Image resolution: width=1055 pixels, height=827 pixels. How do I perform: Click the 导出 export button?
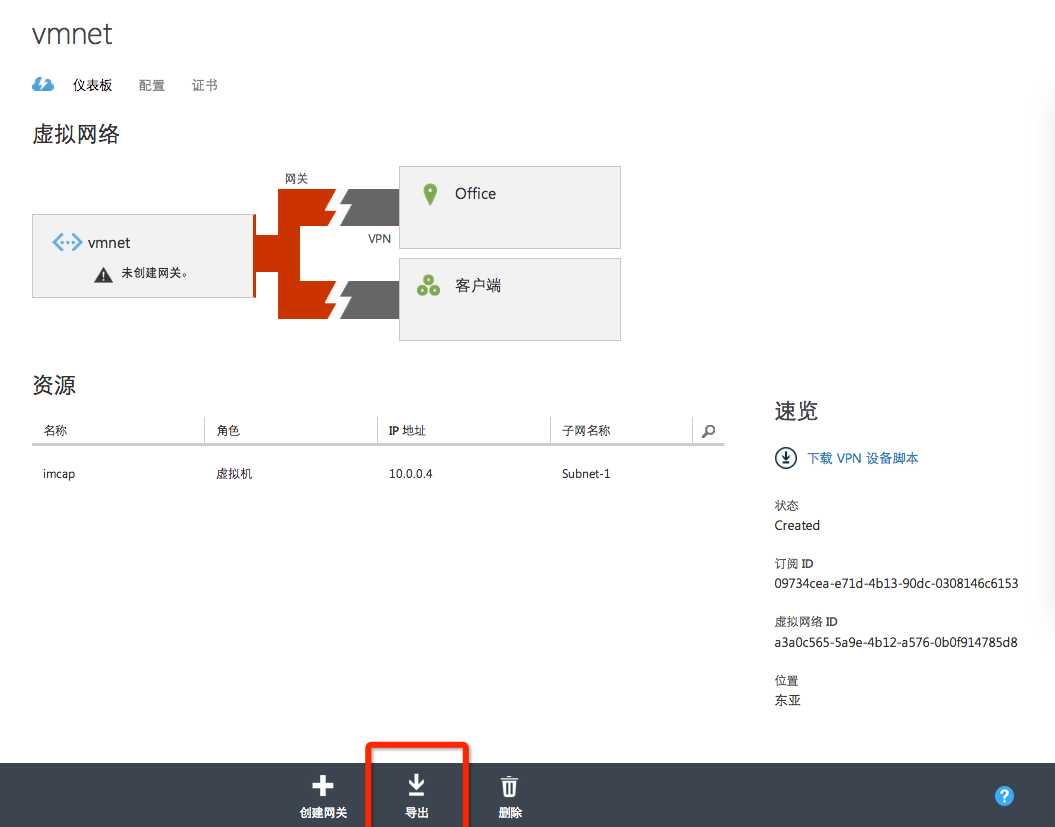pos(416,796)
